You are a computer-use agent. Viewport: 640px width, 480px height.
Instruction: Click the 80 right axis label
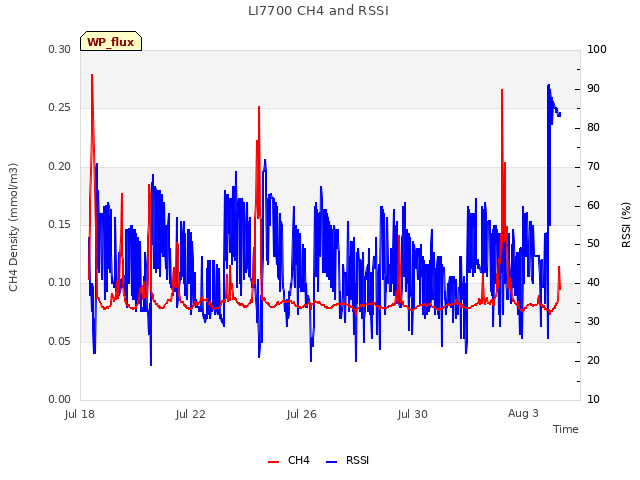(x=593, y=127)
